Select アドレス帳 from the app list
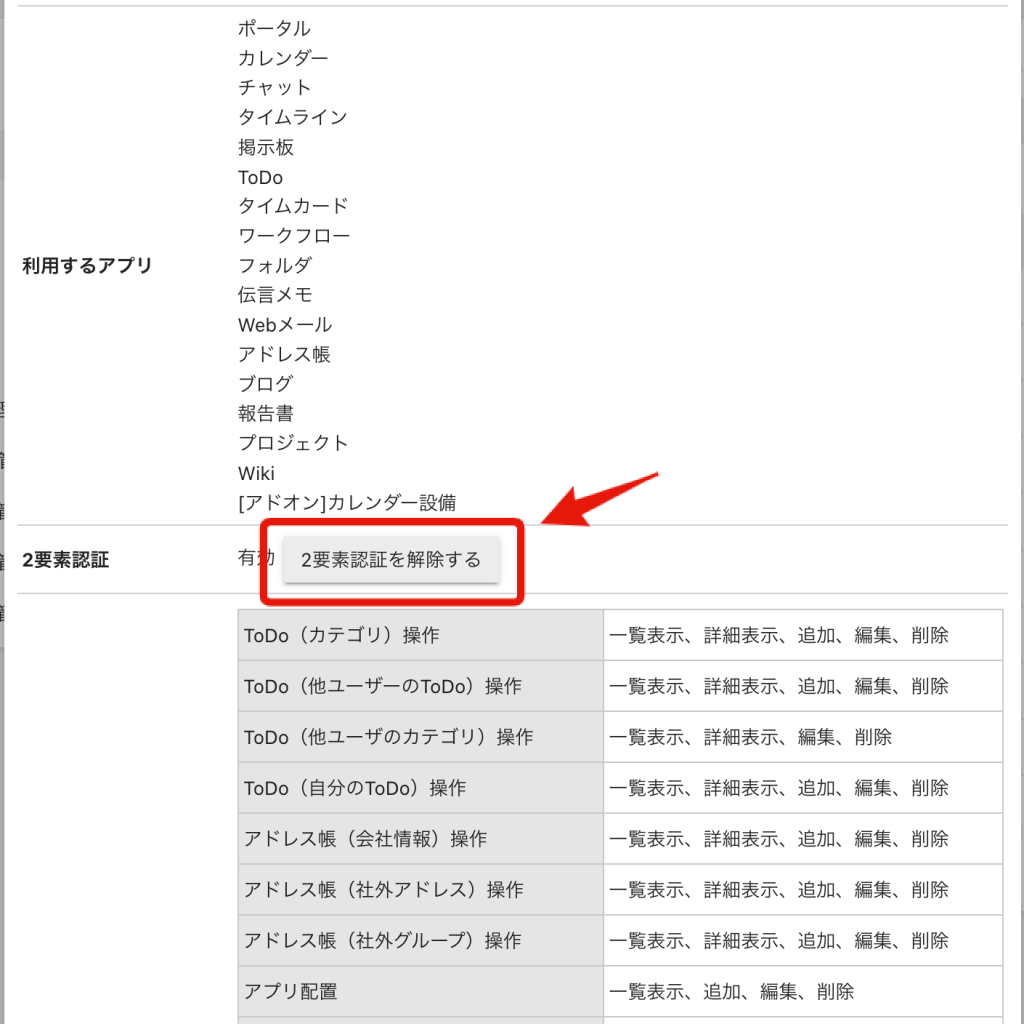The height and width of the screenshot is (1024, 1024). click(x=283, y=354)
